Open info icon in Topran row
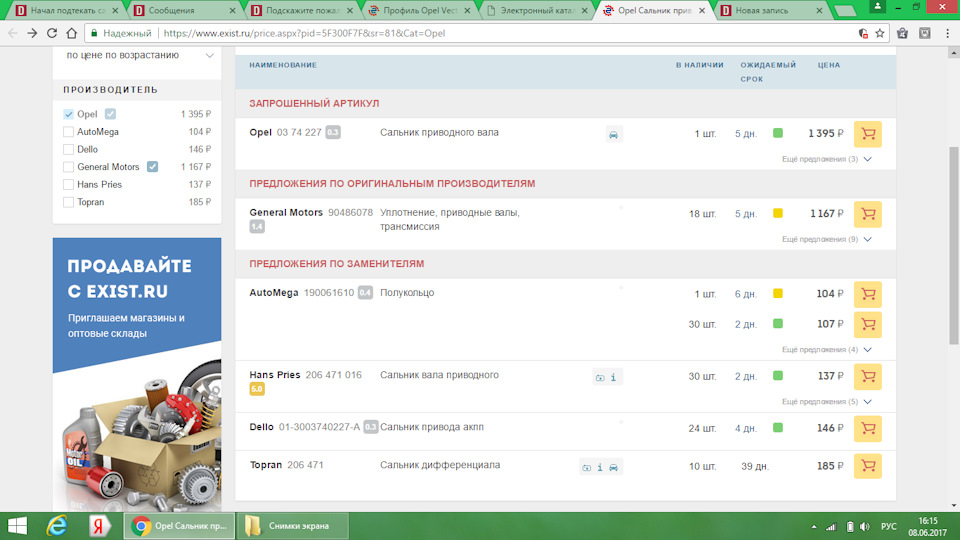Viewport: 960px width, 540px height. [600, 468]
